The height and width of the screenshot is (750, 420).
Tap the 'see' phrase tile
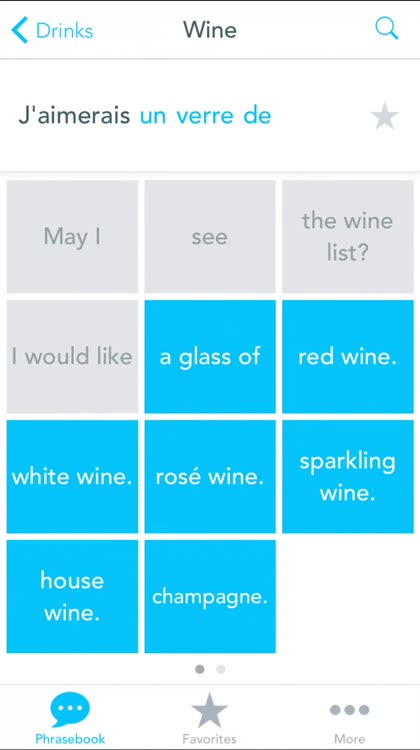coord(210,236)
